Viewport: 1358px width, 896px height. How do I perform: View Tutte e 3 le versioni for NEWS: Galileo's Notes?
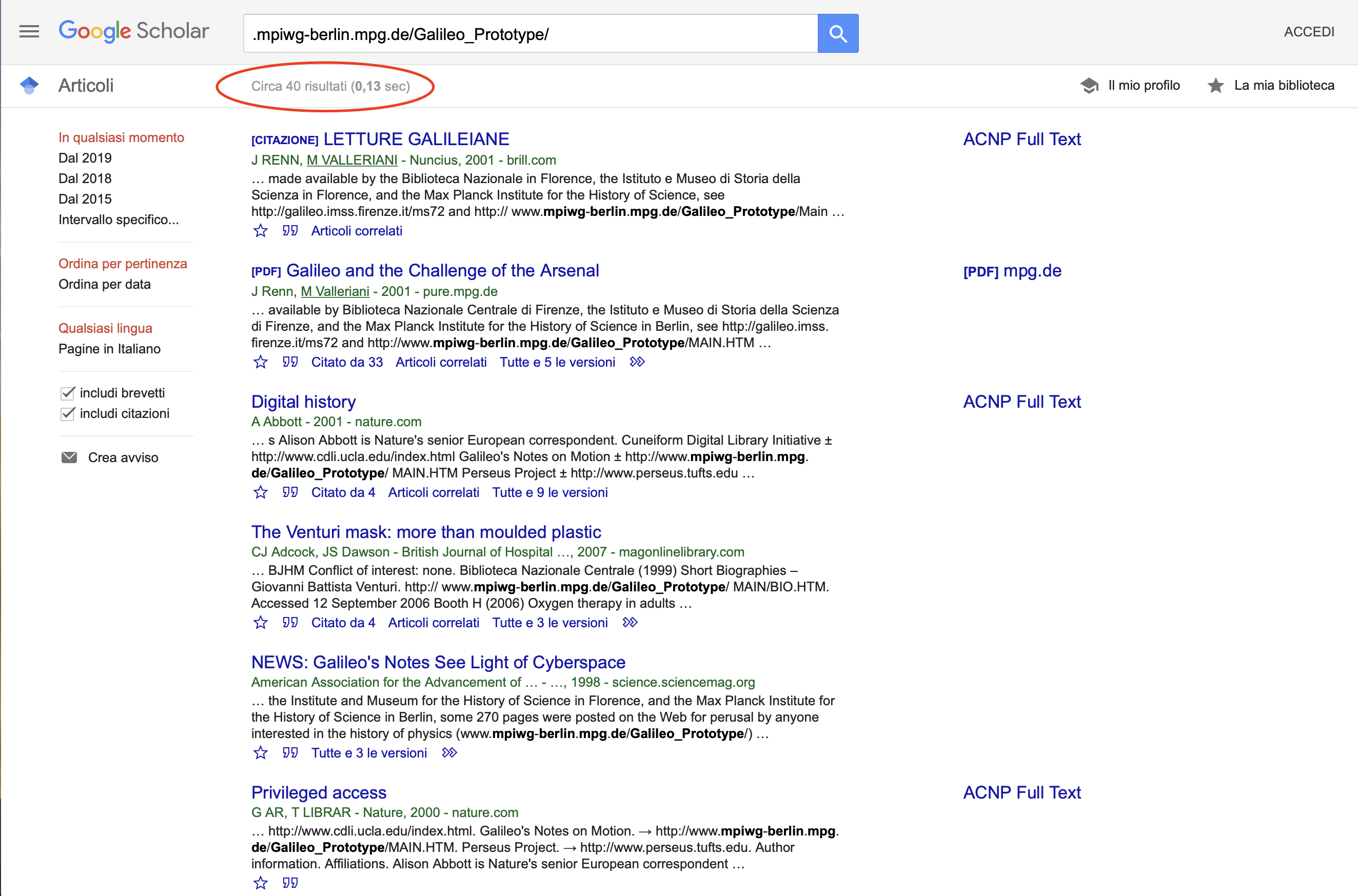click(369, 753)
